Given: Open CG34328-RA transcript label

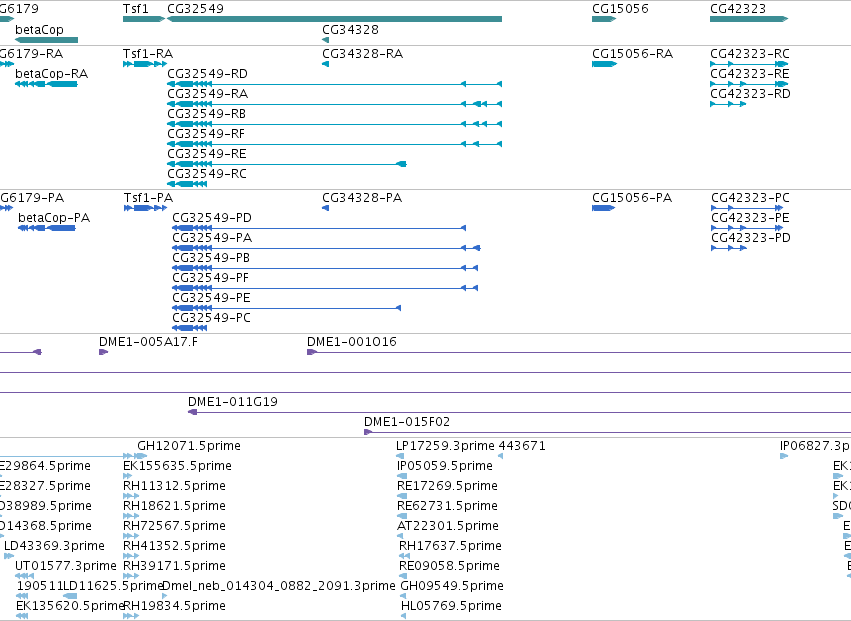Looking at the screenshot, I should pos(363,54).
